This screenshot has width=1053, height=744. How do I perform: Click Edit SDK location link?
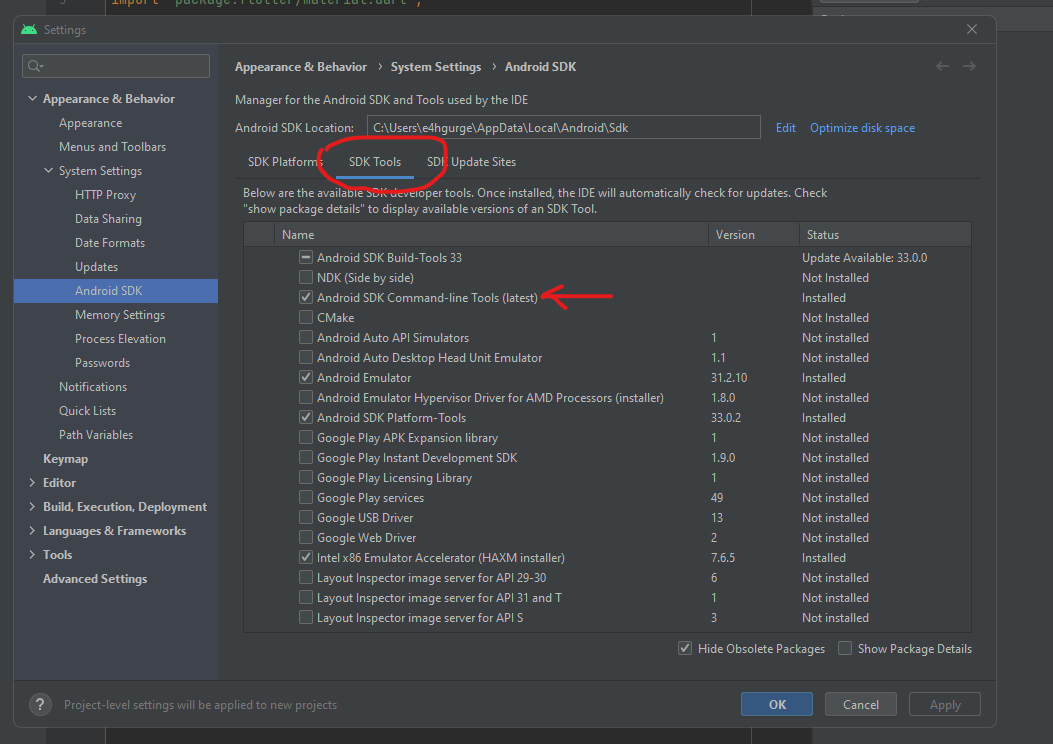(785, 128)
